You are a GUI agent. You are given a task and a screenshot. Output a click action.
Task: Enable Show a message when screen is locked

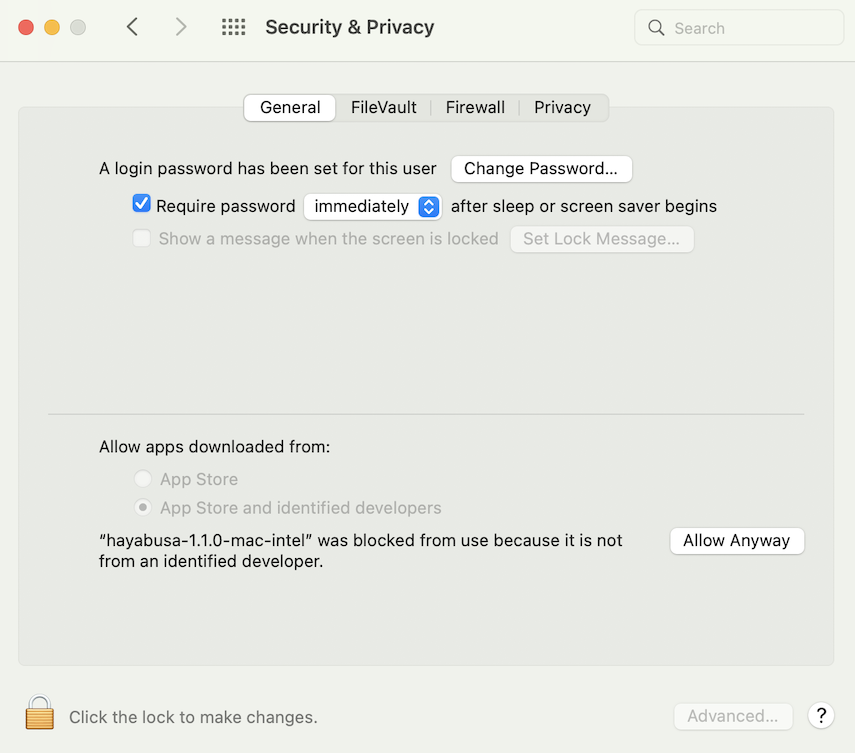click(x=142, y=238)
